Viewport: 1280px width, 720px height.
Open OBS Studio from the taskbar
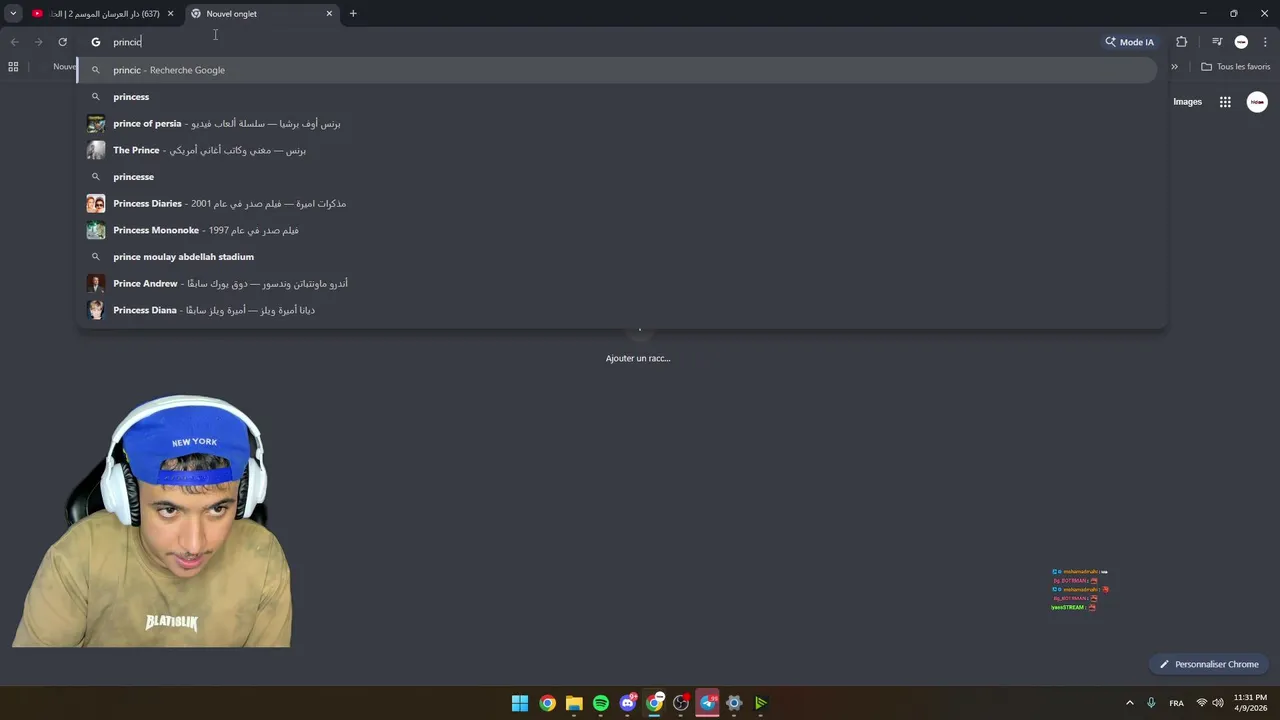point(681,703)
